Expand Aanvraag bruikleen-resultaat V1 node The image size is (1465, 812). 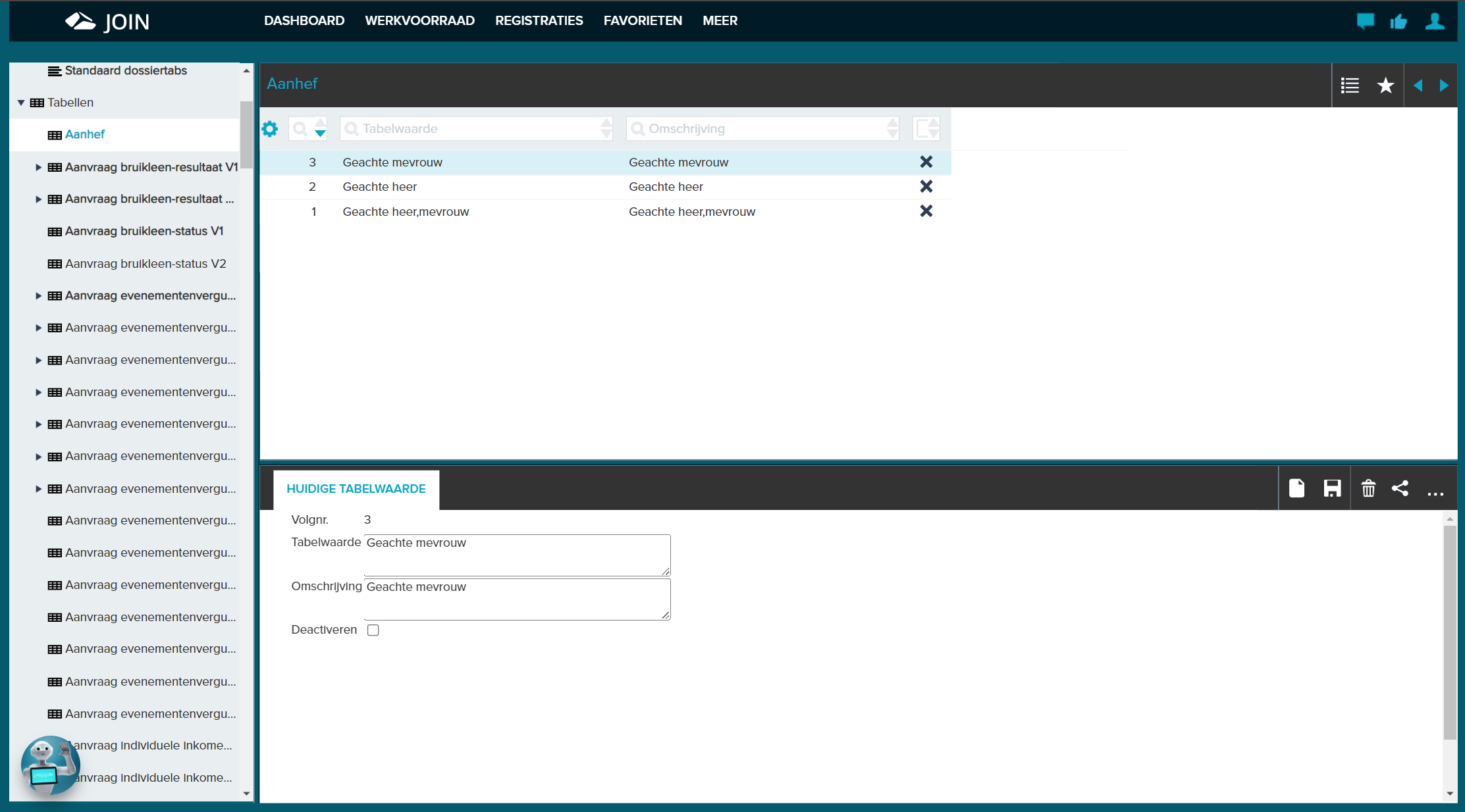click(38, 167)
